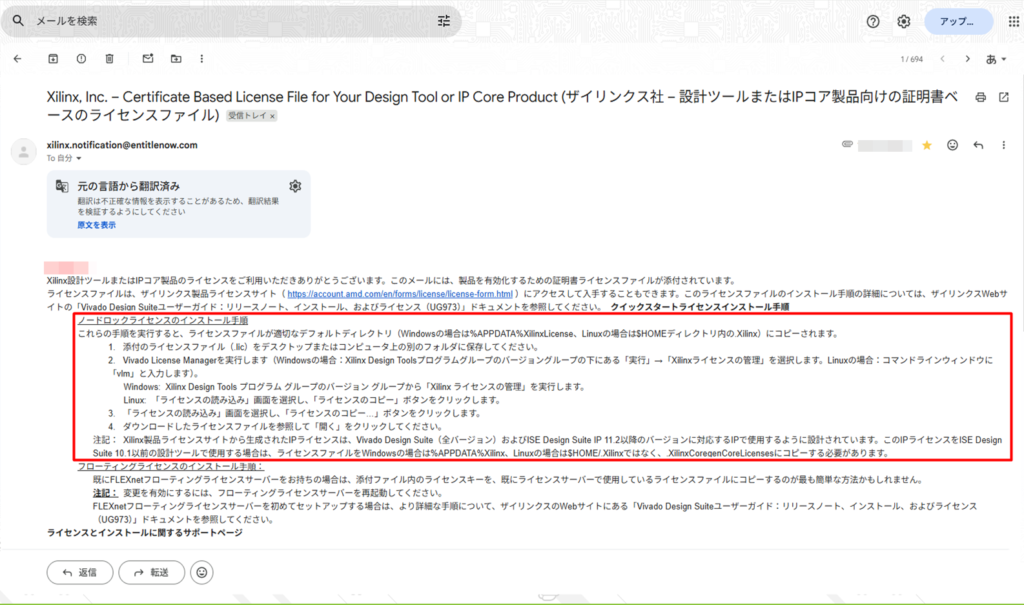Click the message counter 1 / 694
The height and width of the screenshot is (605, 1024).
pyautogui.click(x=912, y=59)
